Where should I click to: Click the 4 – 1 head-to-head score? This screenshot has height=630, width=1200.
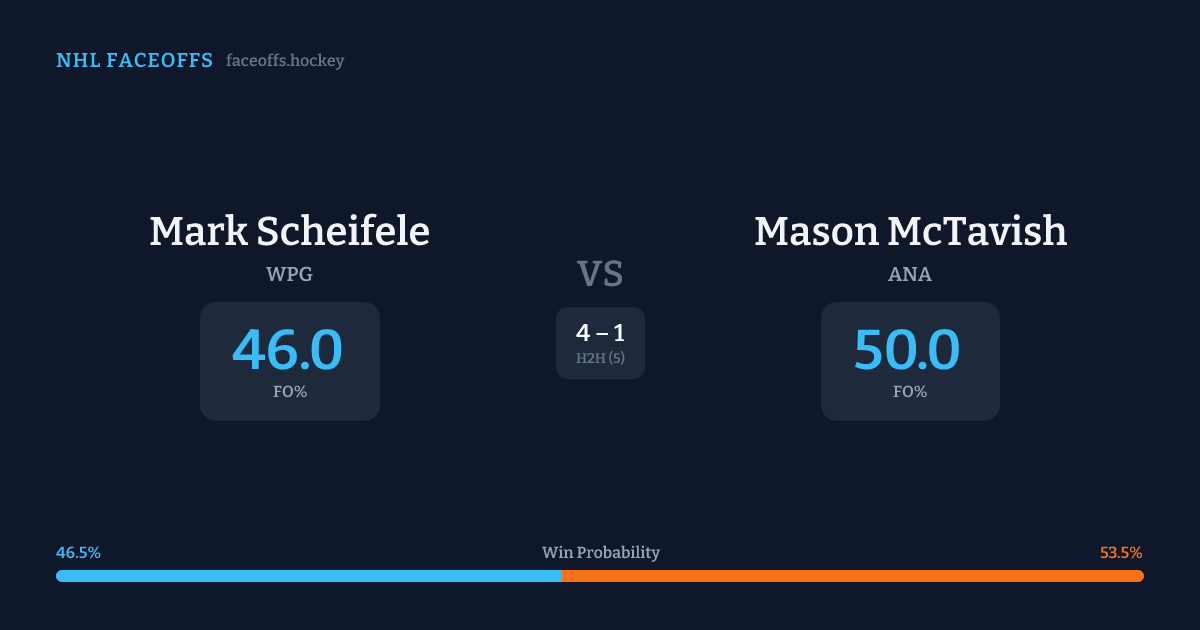tap(600, 333)
